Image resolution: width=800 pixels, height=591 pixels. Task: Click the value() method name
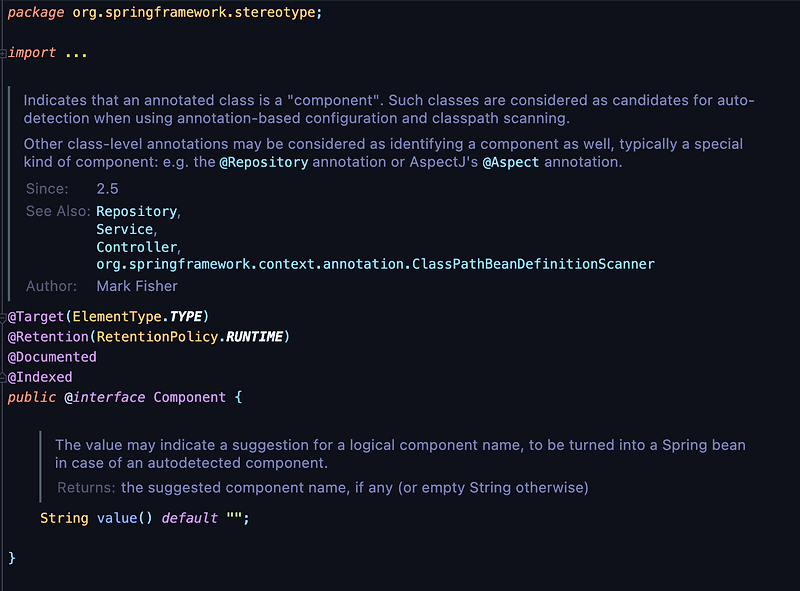coord(117,517)
